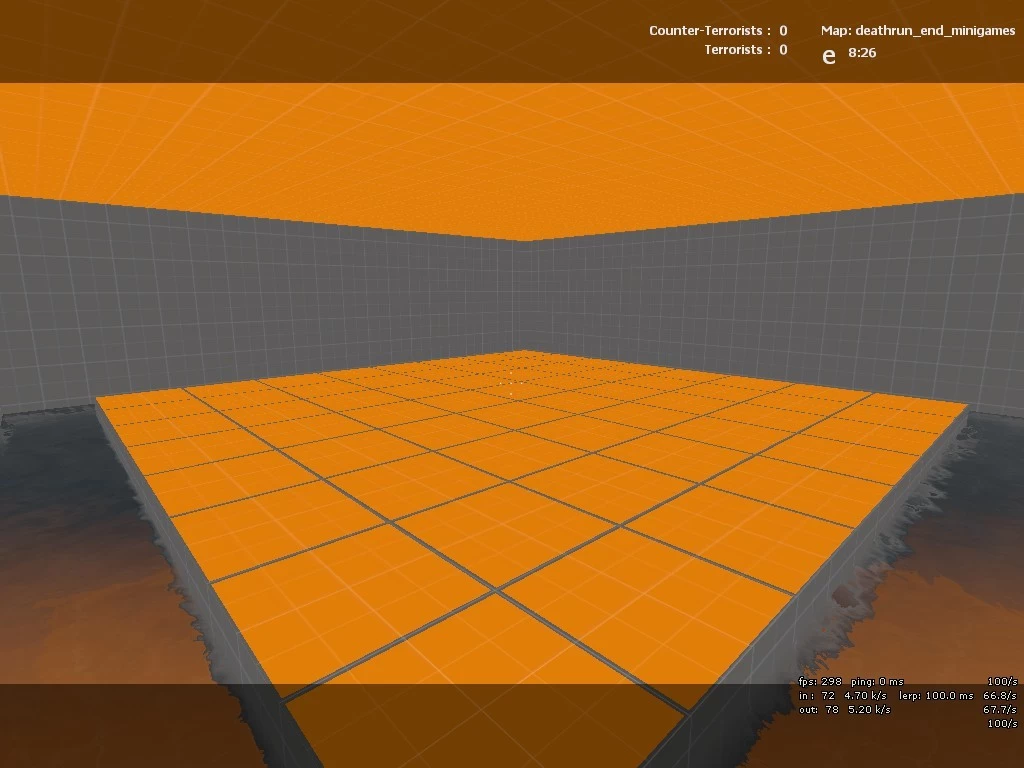Click the 66.8/s update rate value
The width and height of the screenshot is (1024, 768).
click(1000, 696)
